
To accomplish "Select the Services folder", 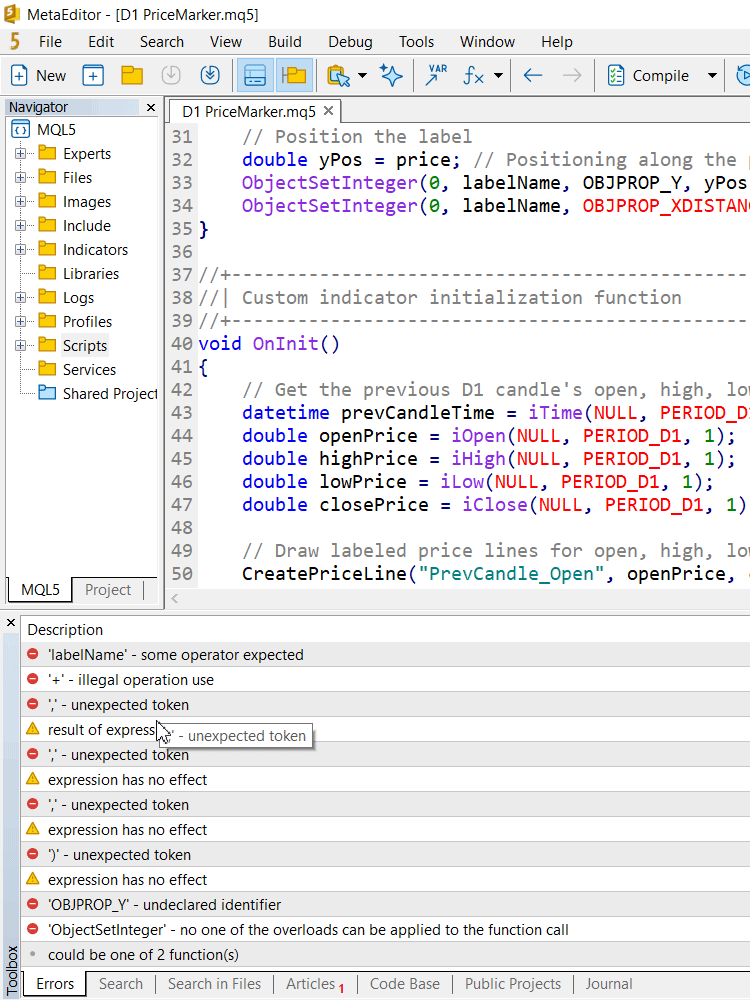I will pos(89,369).
